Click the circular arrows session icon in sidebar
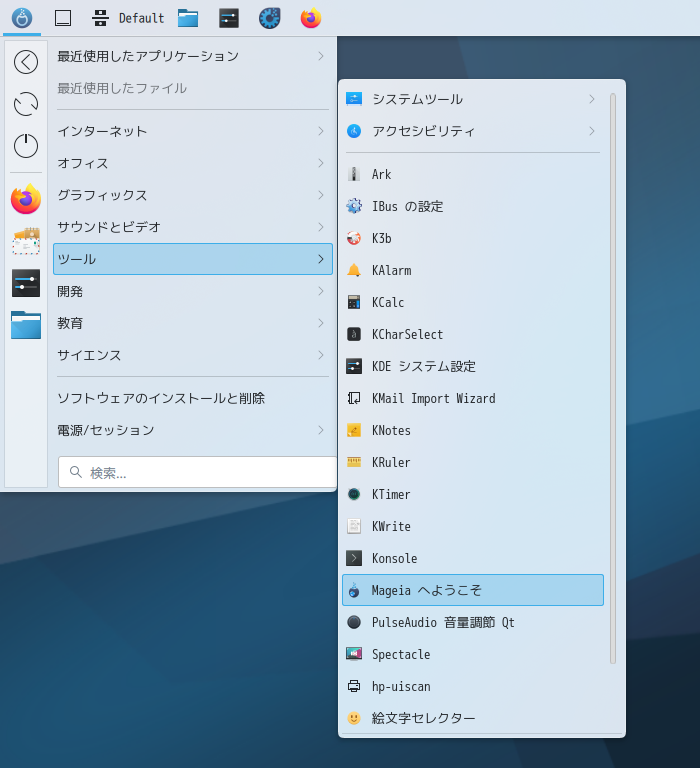 click(x=26, y=104)
